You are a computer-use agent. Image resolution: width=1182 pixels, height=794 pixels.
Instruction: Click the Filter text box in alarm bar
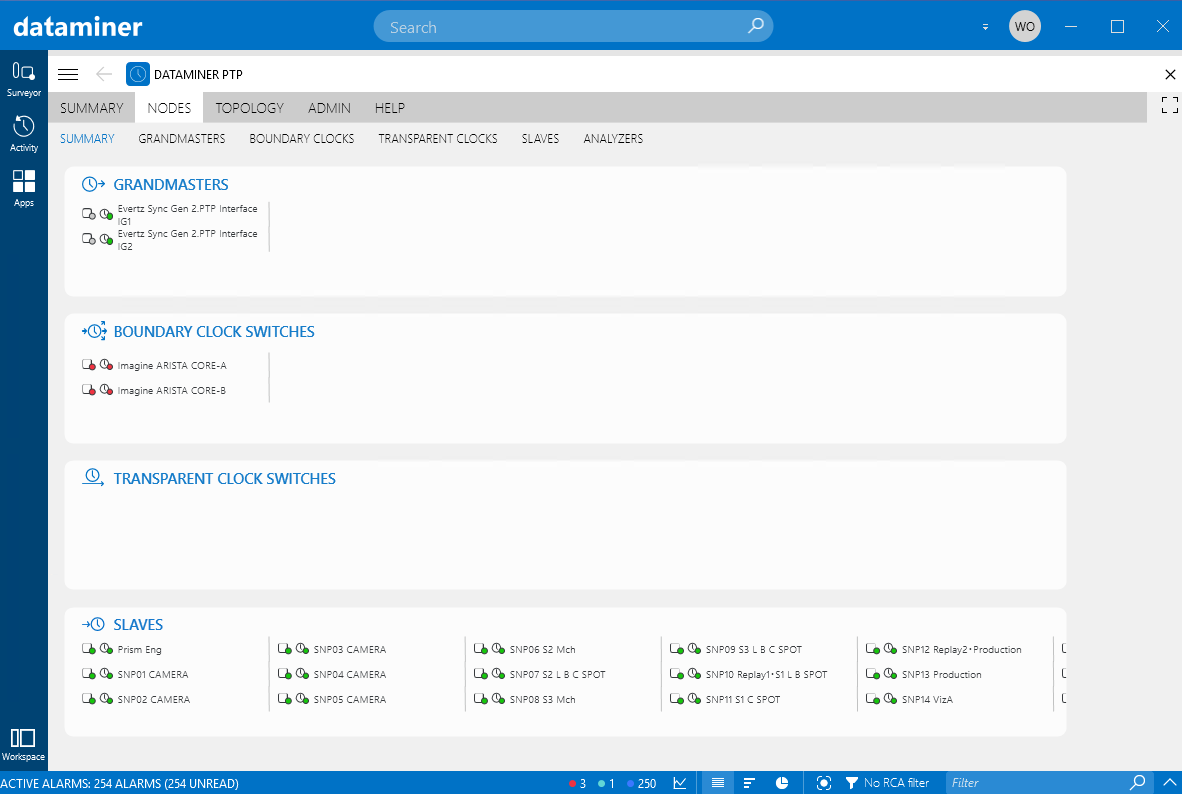tap(1036, 783)
